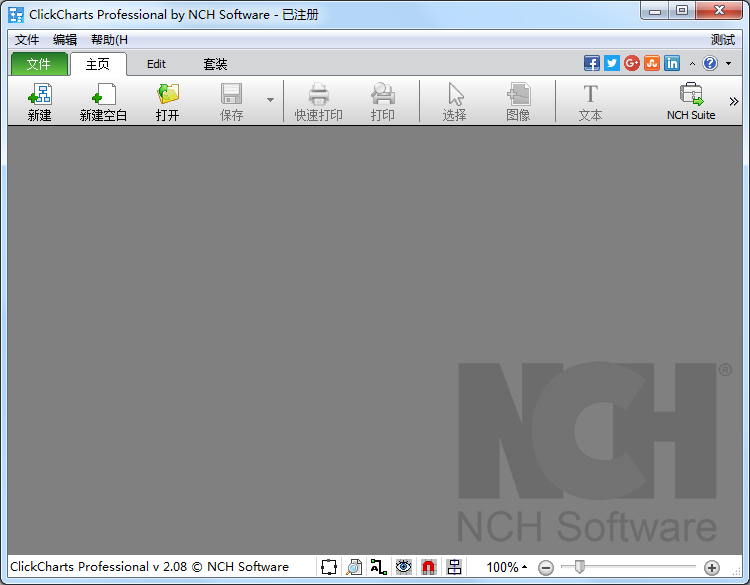Toggle the red magnet snap icon
Image resolution: width=750 pixels, height=585 pixels.
point(429,567)
